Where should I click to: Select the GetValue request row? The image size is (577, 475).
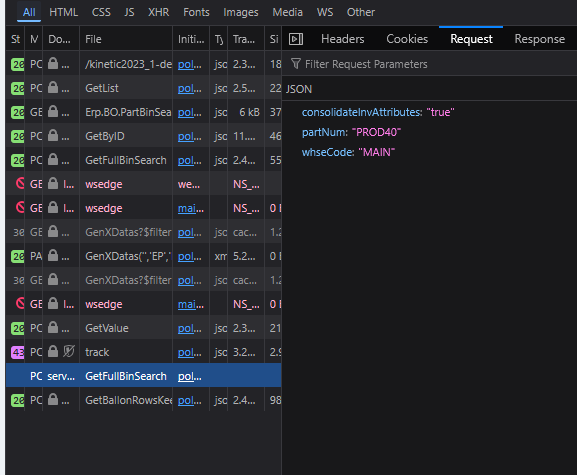[x=144, y=328]
